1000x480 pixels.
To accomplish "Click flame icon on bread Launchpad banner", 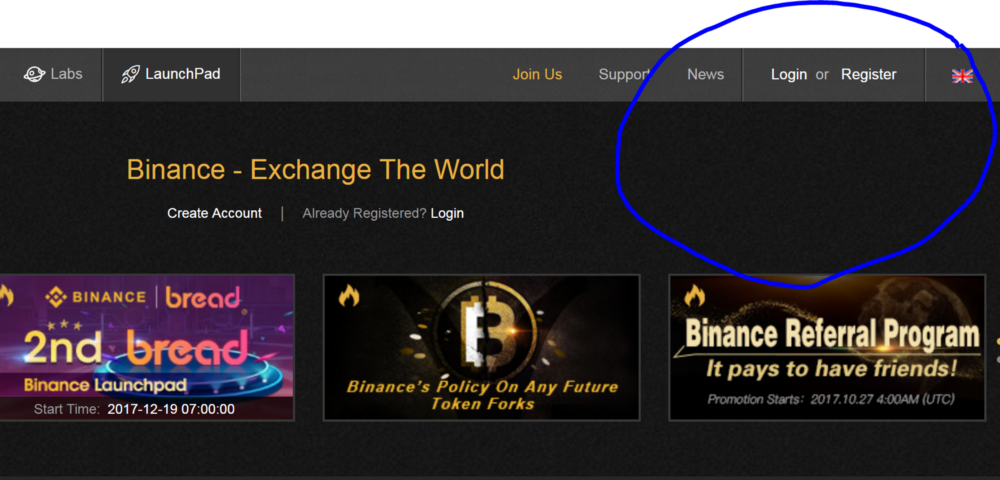I will tap(6, 295).
